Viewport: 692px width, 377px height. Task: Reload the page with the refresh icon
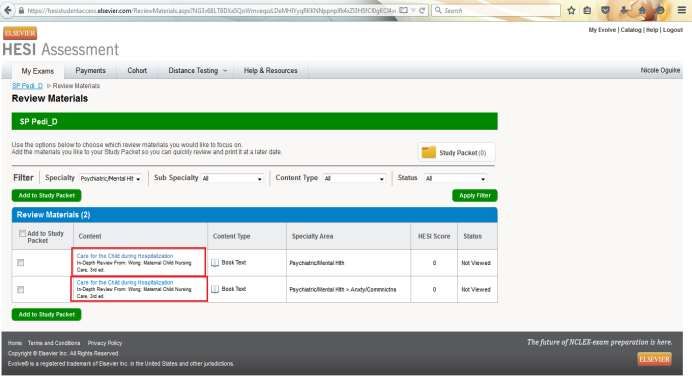pos(422,10)
